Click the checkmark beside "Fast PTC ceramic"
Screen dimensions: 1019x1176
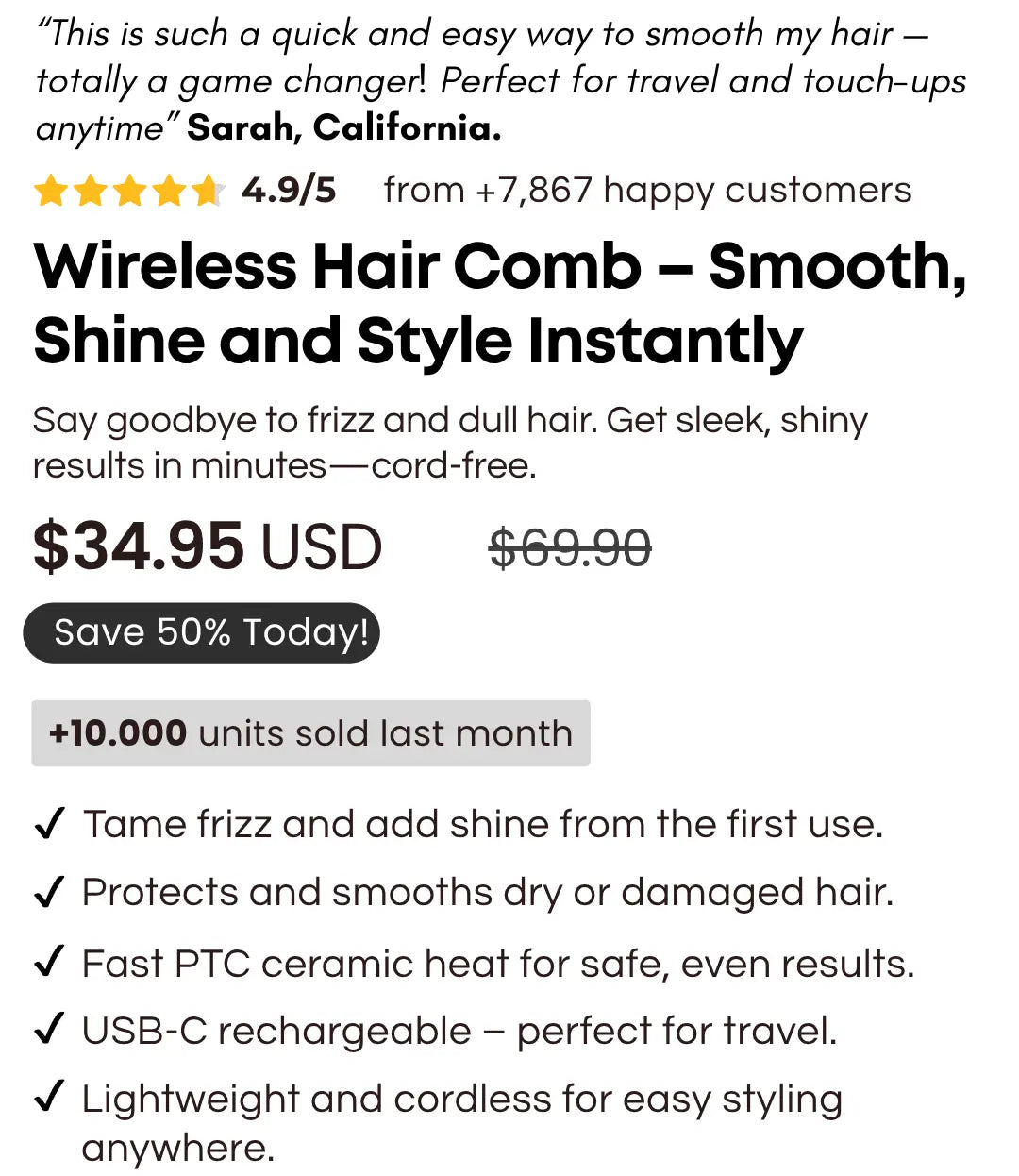49,963
